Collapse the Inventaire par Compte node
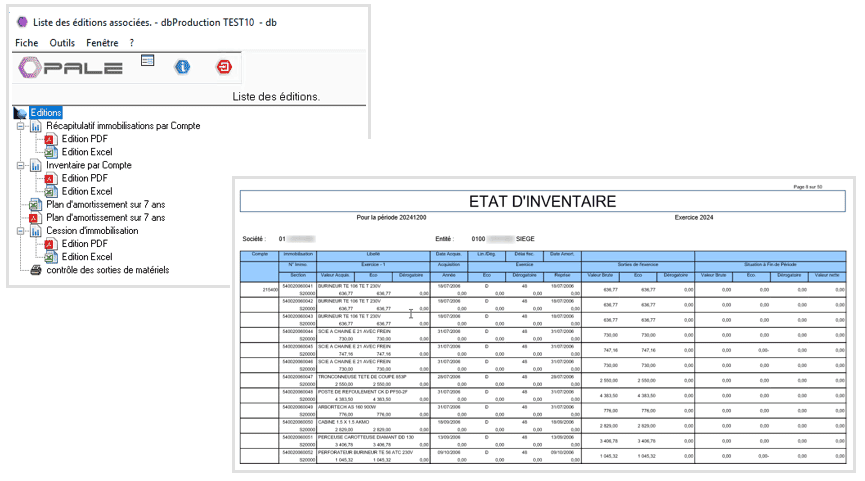The height and width of the screenshot is (481, 865). (x=20, y=165)
